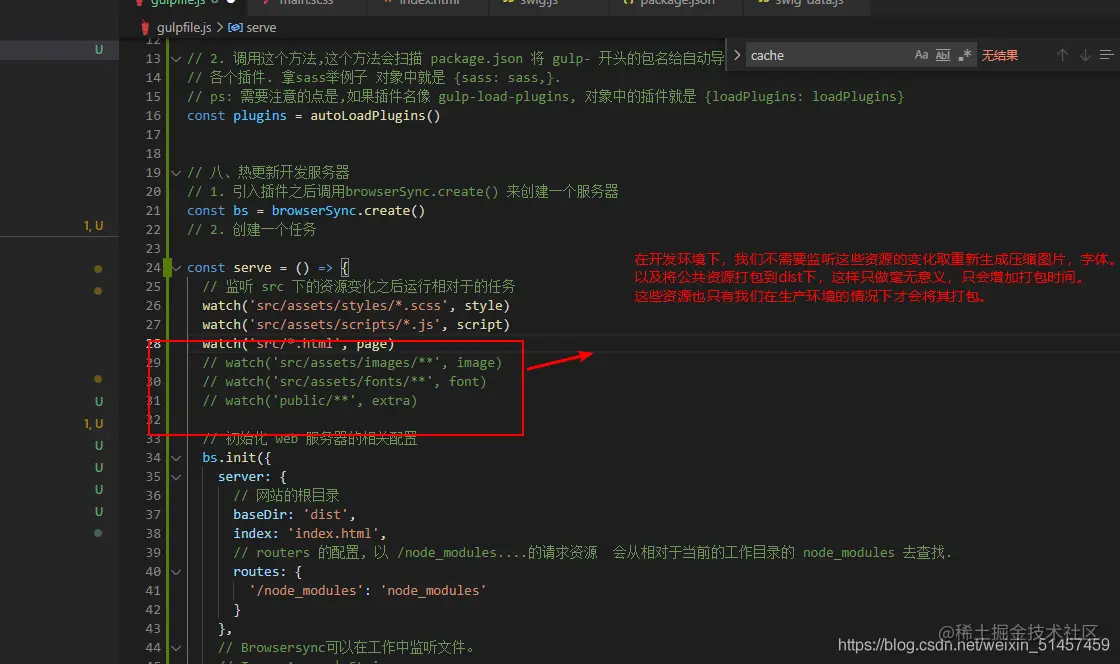Click the bs constant on line 21
The width and height of the screenshot is (1120, 664).
tap(241, 211)
